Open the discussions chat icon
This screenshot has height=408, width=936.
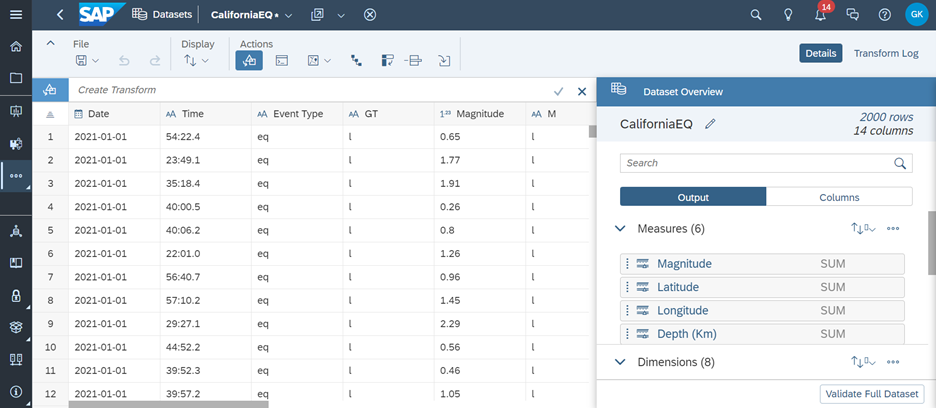[852, 15]
